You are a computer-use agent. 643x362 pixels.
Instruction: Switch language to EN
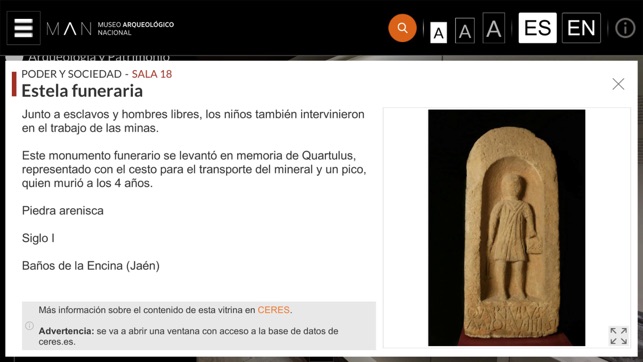coord(581,28)
